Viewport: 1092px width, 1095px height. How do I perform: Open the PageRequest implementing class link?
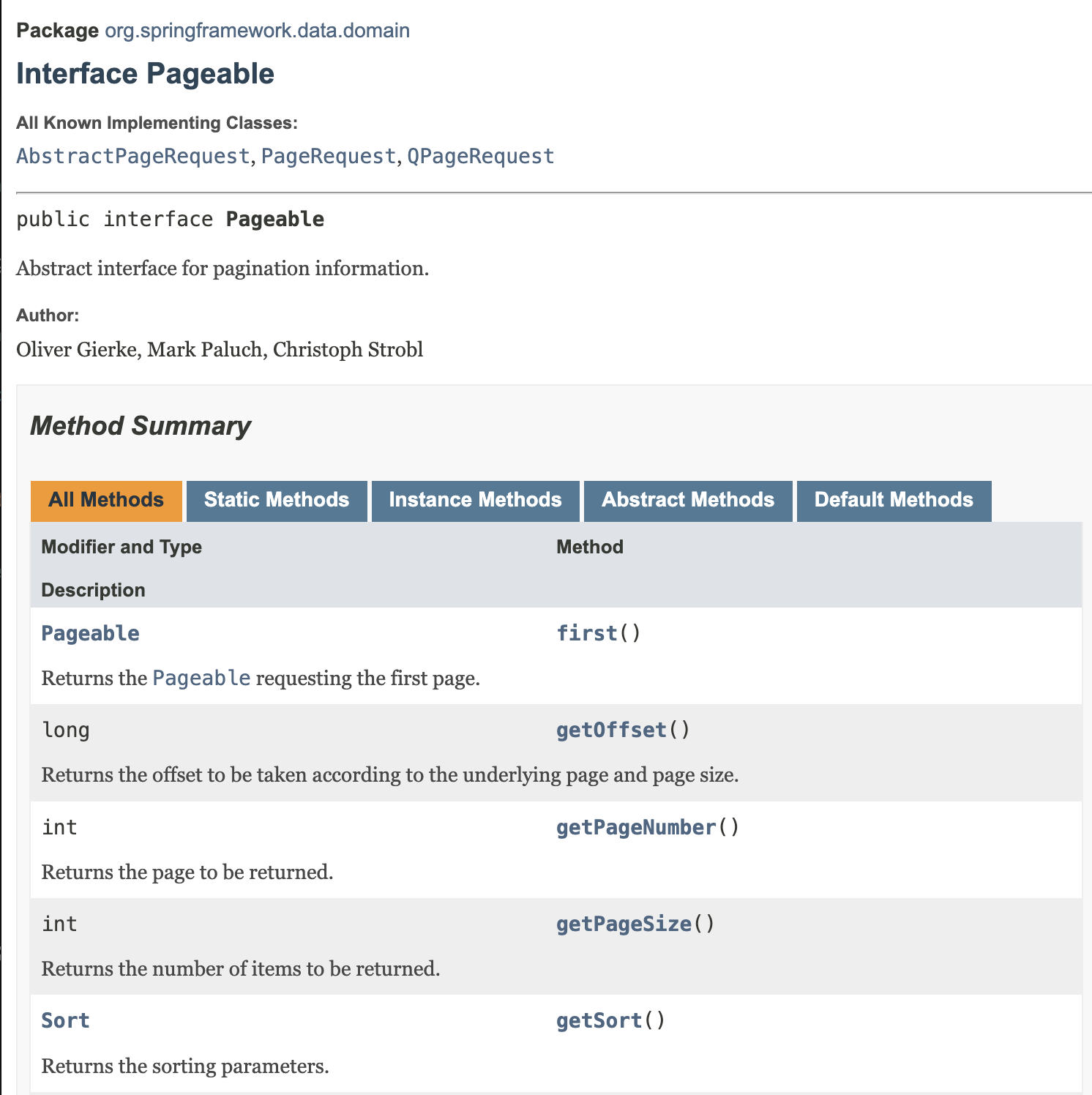click(329, 156)
